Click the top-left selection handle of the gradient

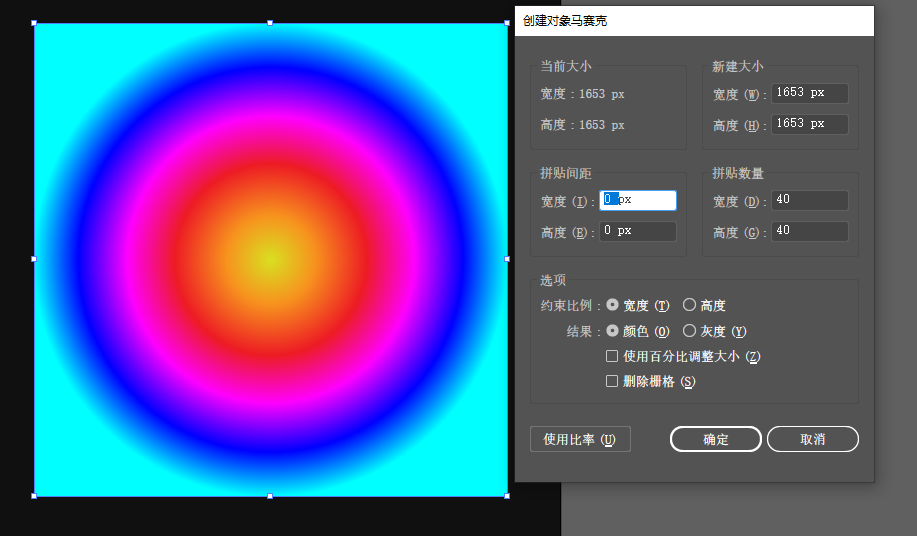(x=34, y=23)
